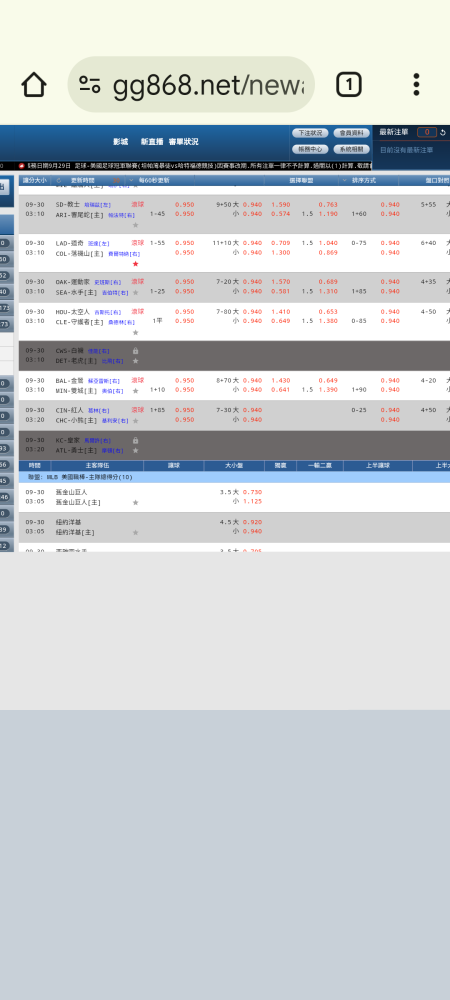Image resolution: width=450 pixels, height=1000 pixels.
Task: Select the 0.574 moneyline odds for ARI-響尾蛇
Action: point(280,214)
